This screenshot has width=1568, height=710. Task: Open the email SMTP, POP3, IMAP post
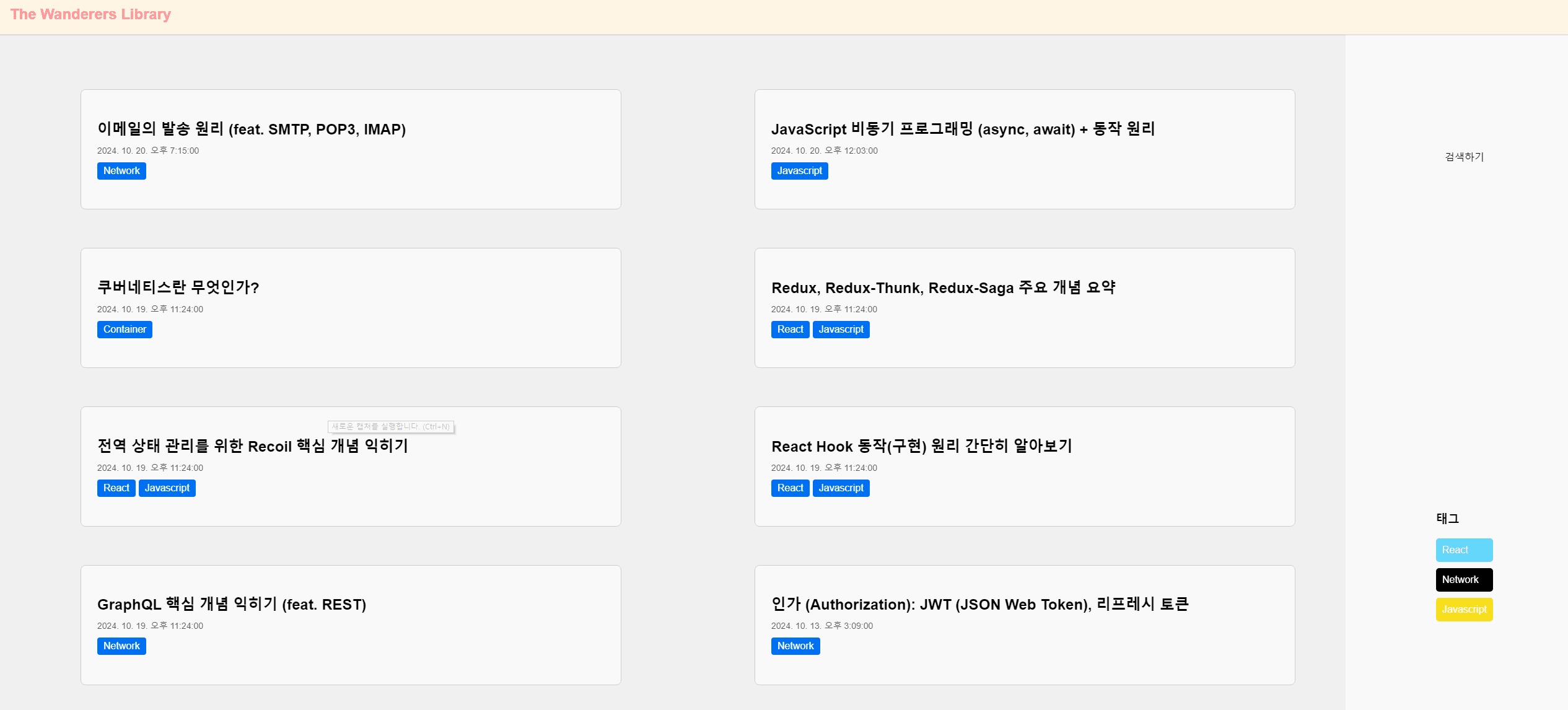tap(252, 129)
